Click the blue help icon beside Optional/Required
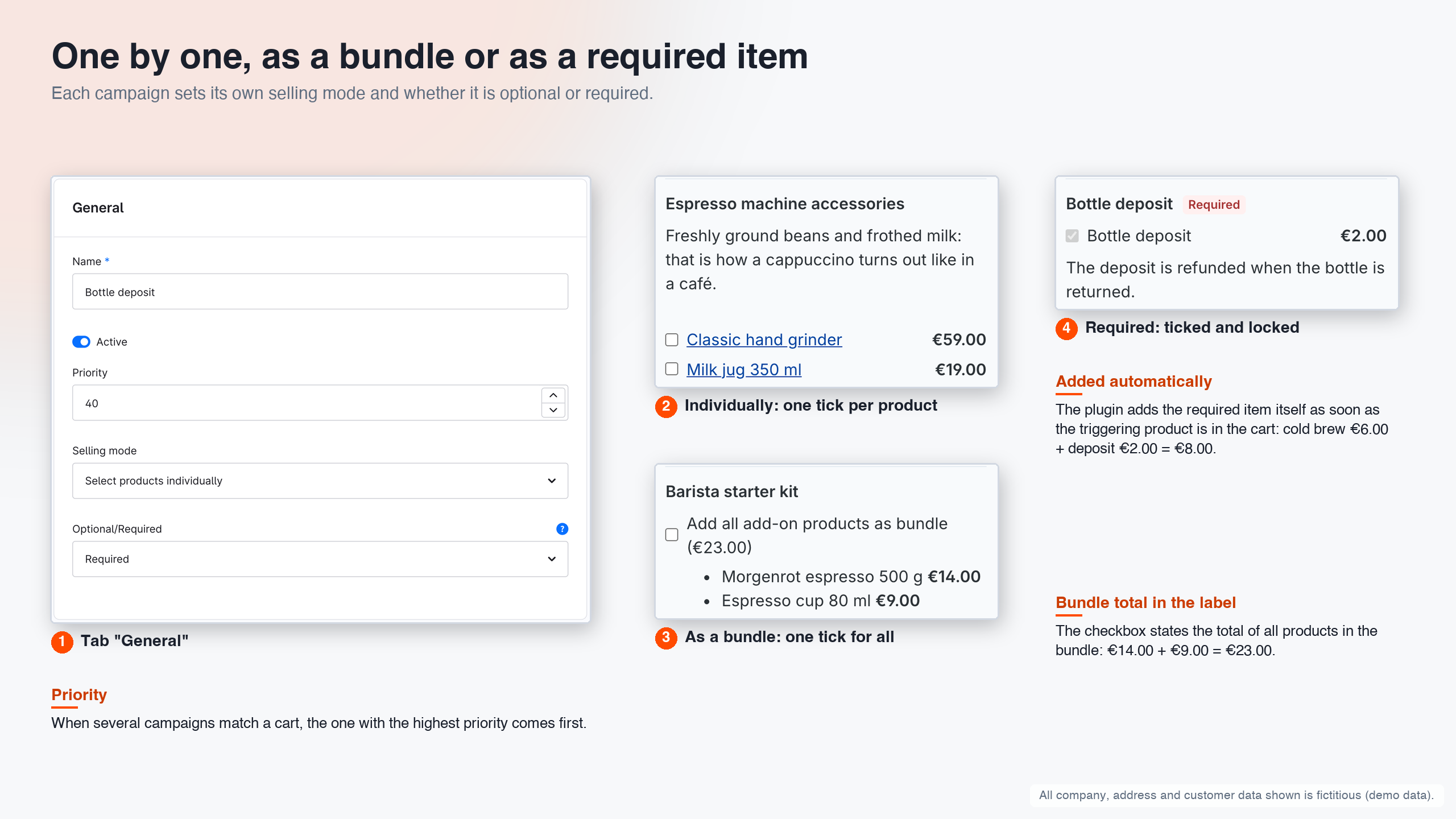This screenshot has height=819, width=1456. (x=562, y=529)
